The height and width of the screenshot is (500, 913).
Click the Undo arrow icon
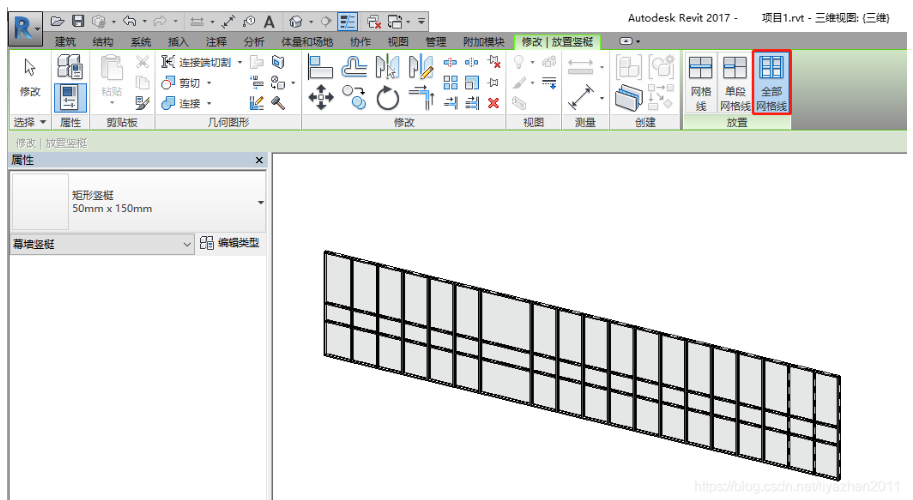pos(129,22)
